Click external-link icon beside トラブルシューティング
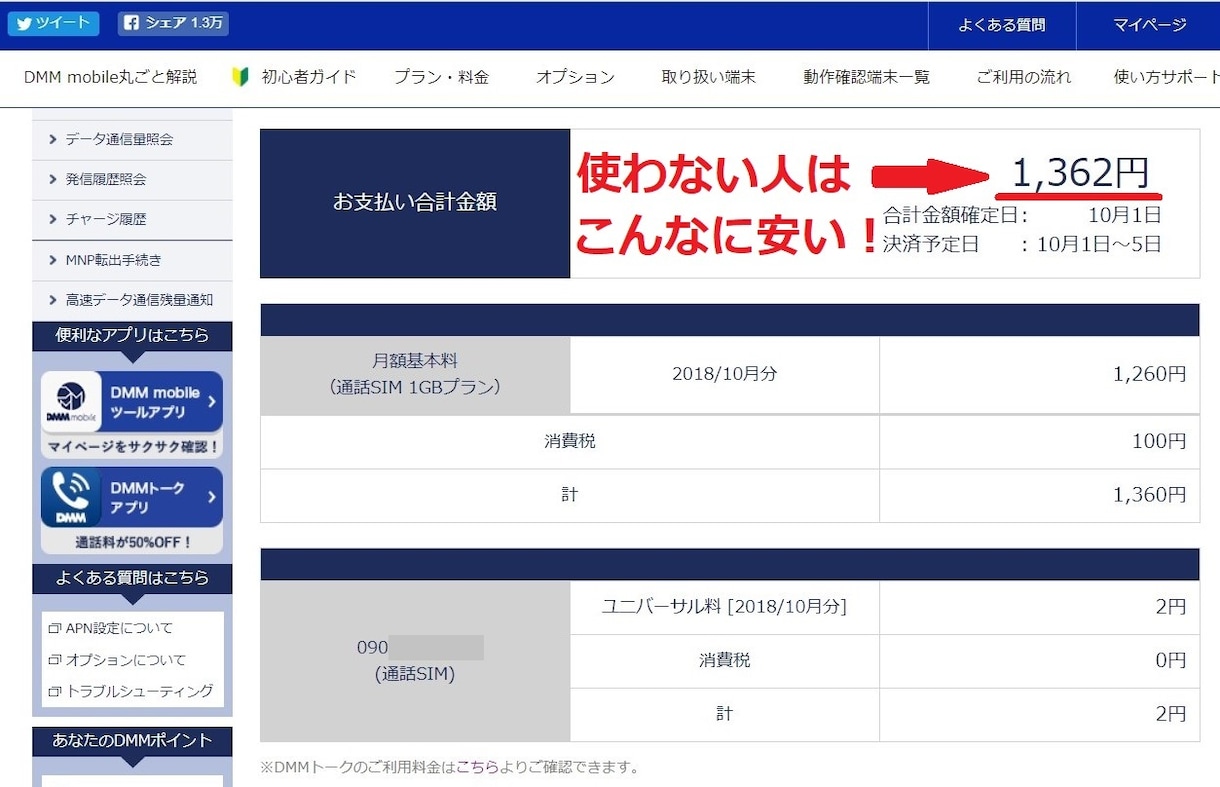The image size is (1220, 787). click(54, 691)
